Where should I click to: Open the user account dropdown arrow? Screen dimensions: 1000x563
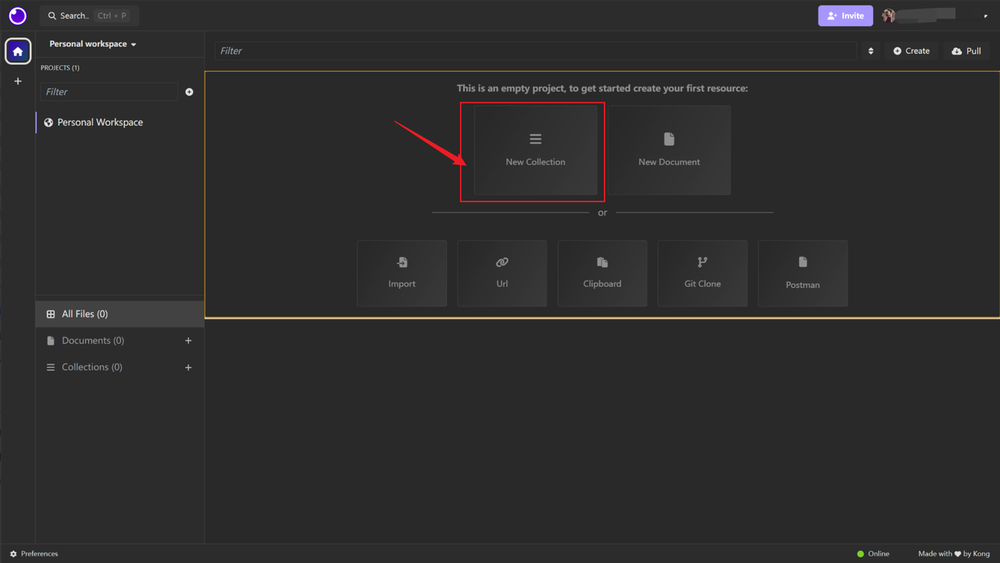(985, 16)
